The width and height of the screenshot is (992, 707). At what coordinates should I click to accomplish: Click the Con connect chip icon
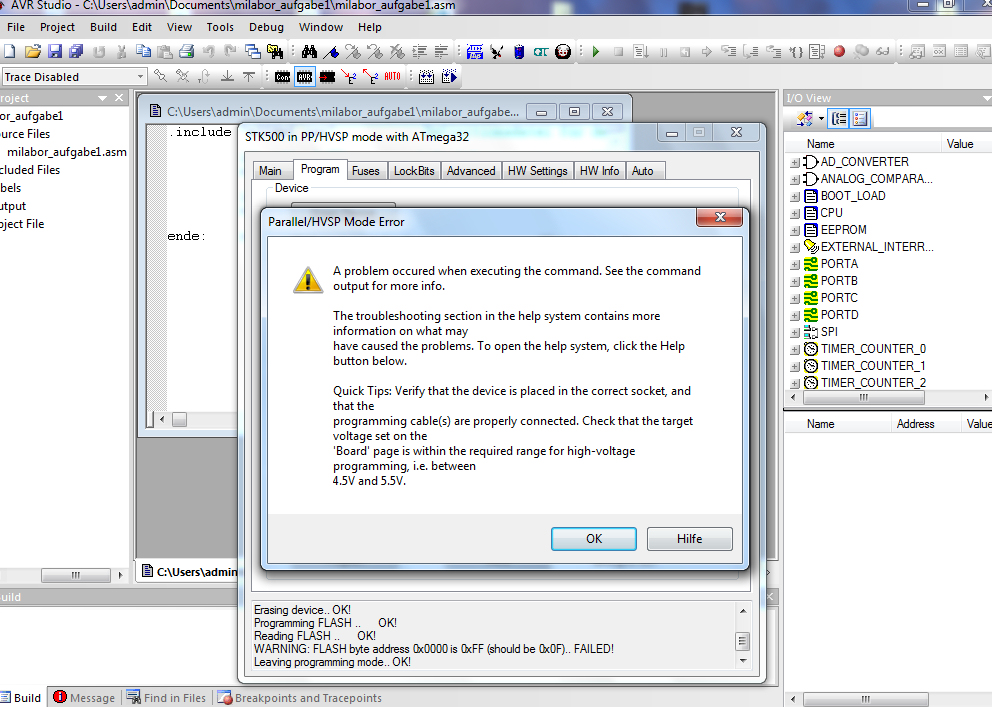(282, 77)
